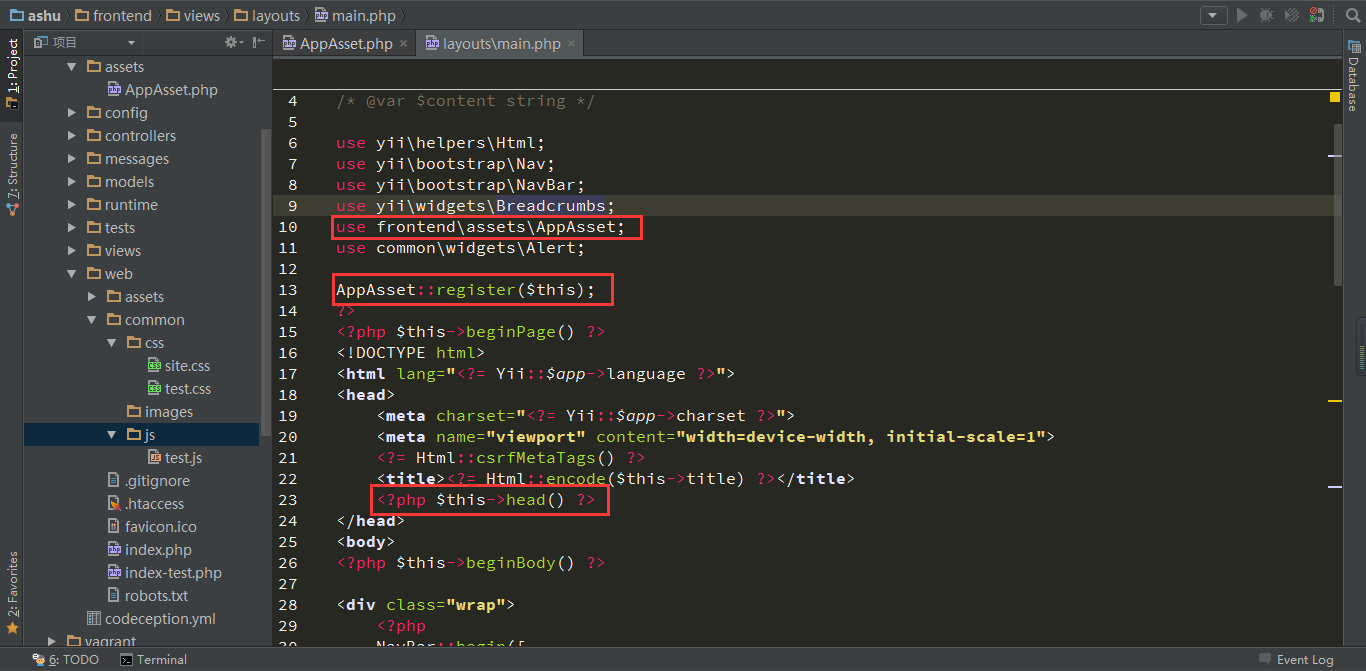Screen dimensions: 1366x671
Task: Click the views breadcrumb
Action: tap(193, 15)
